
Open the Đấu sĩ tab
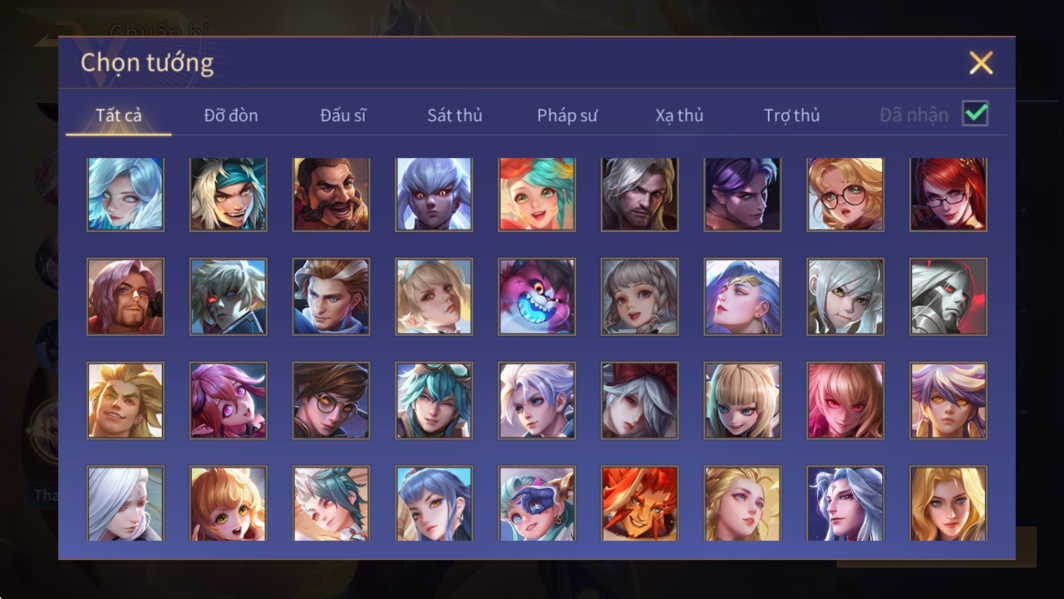[343, 115]
